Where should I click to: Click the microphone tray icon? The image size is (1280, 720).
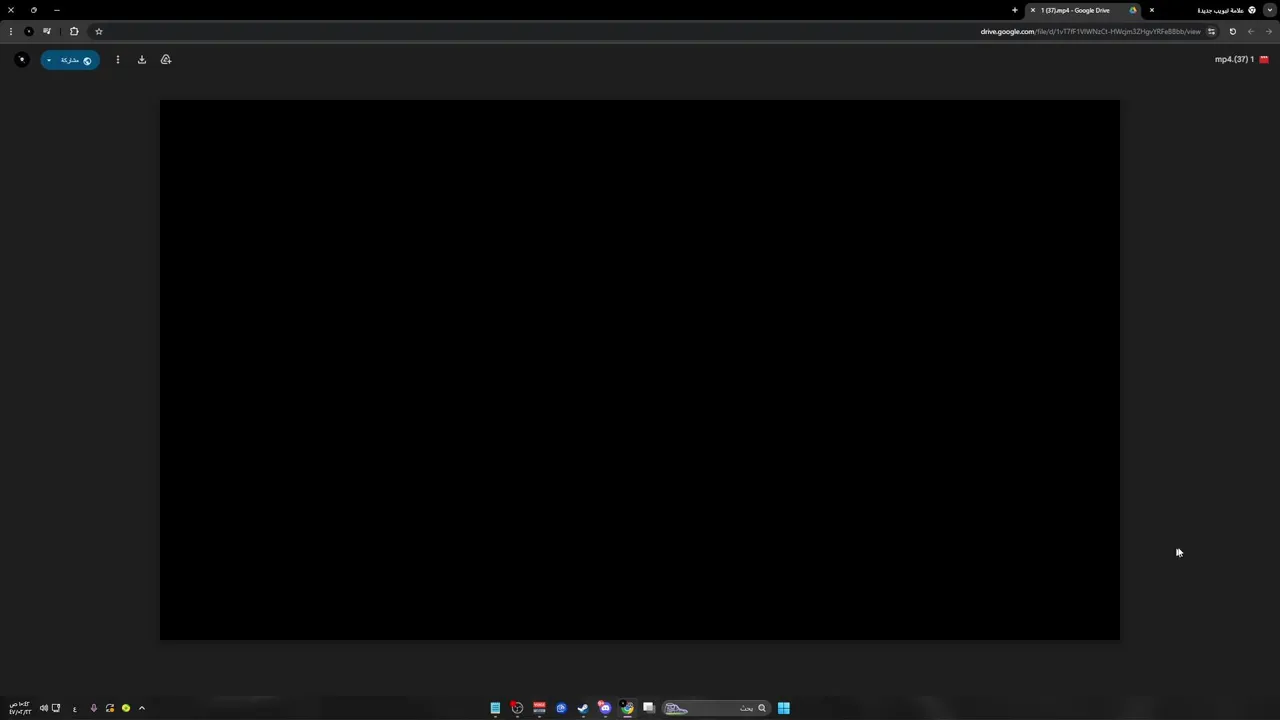coord(94,708)
